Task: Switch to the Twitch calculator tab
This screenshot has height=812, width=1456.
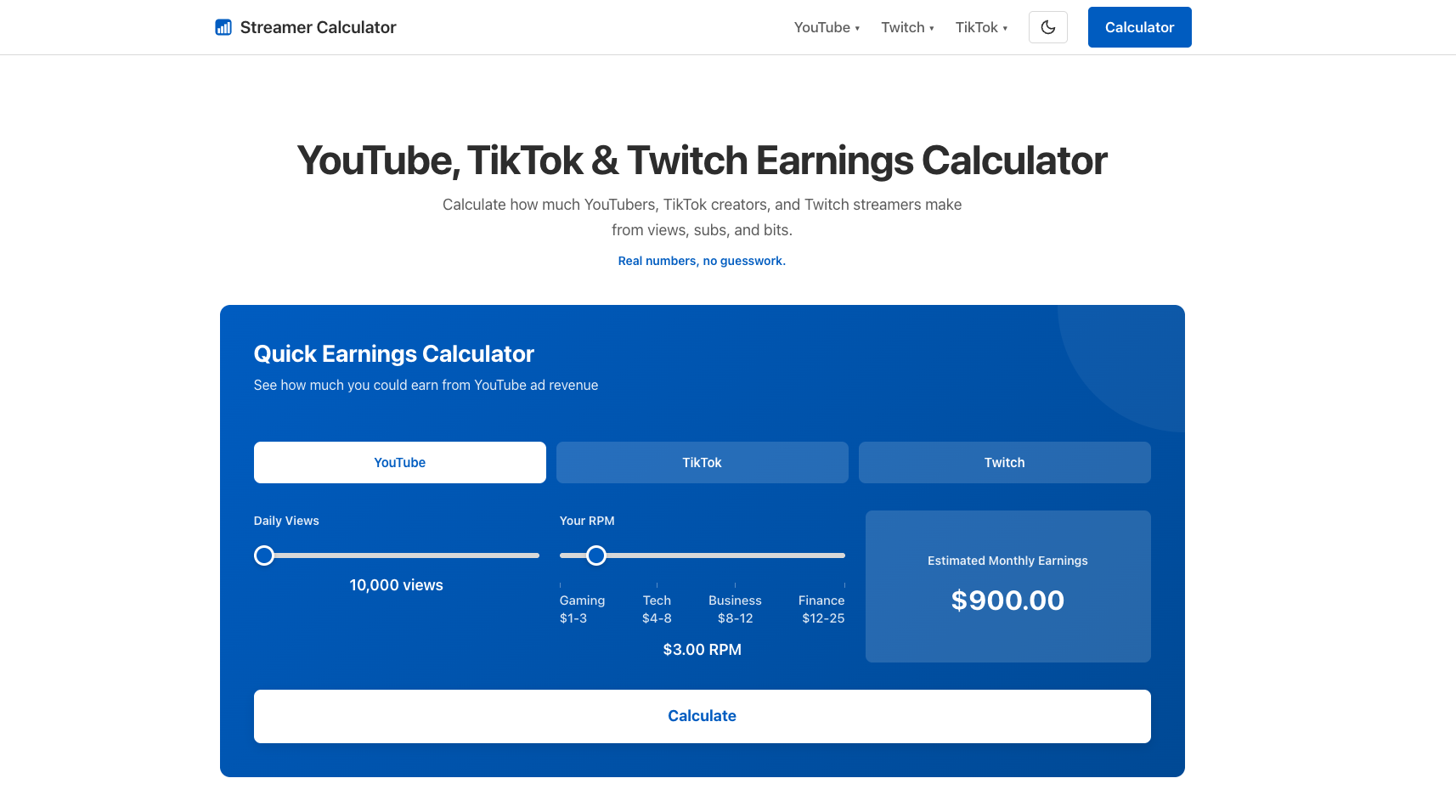Action: (x=1004, y=462)
